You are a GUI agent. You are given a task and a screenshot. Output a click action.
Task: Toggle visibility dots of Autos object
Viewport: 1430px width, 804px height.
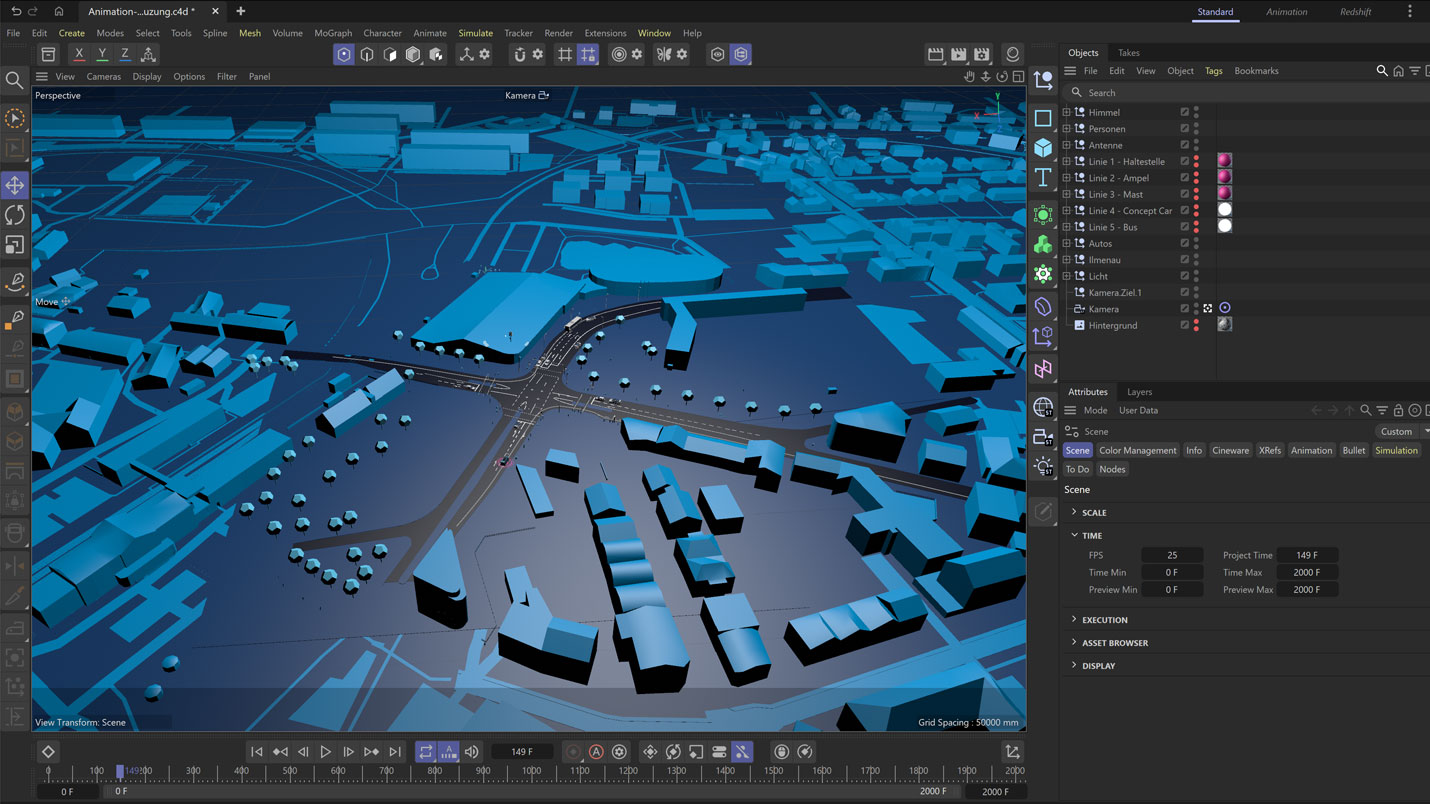1196,244
